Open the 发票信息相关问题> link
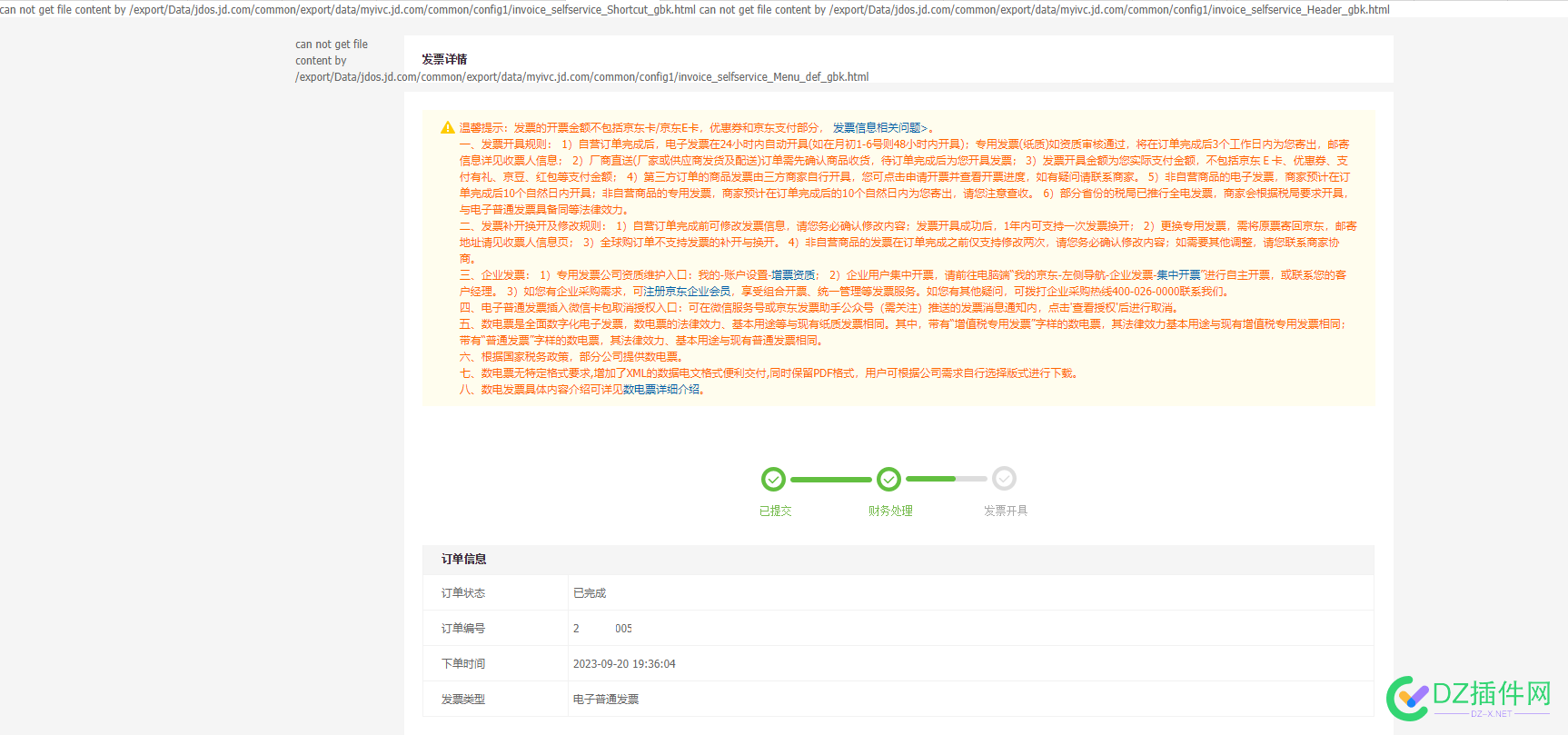1568x735 pixels. tap(880, 128)
